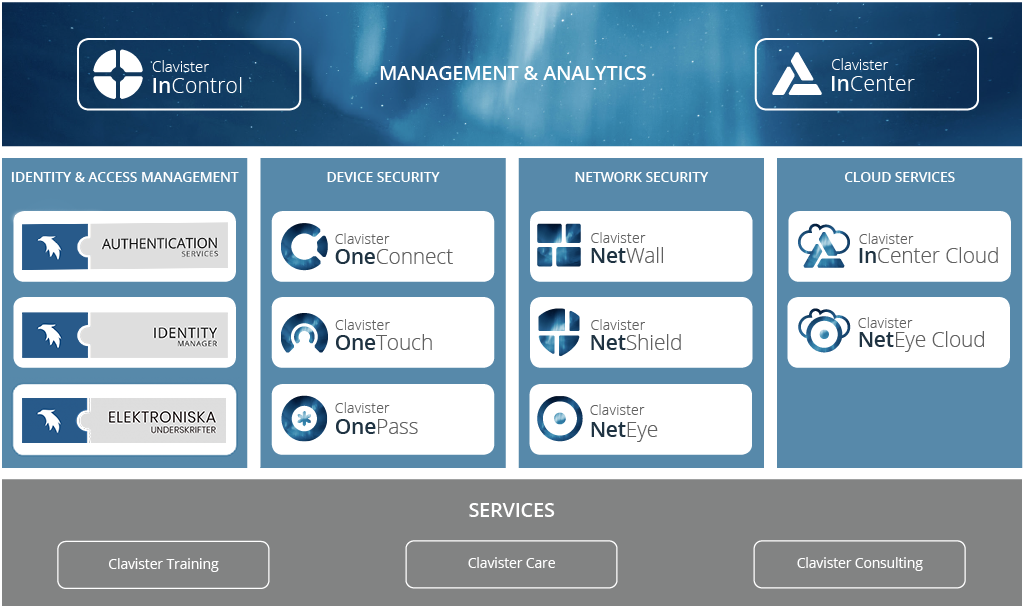Open the Clavister Care button
Image resolution: width=1024 pixels, height=609 pixels.
click(x=511, y=564)
